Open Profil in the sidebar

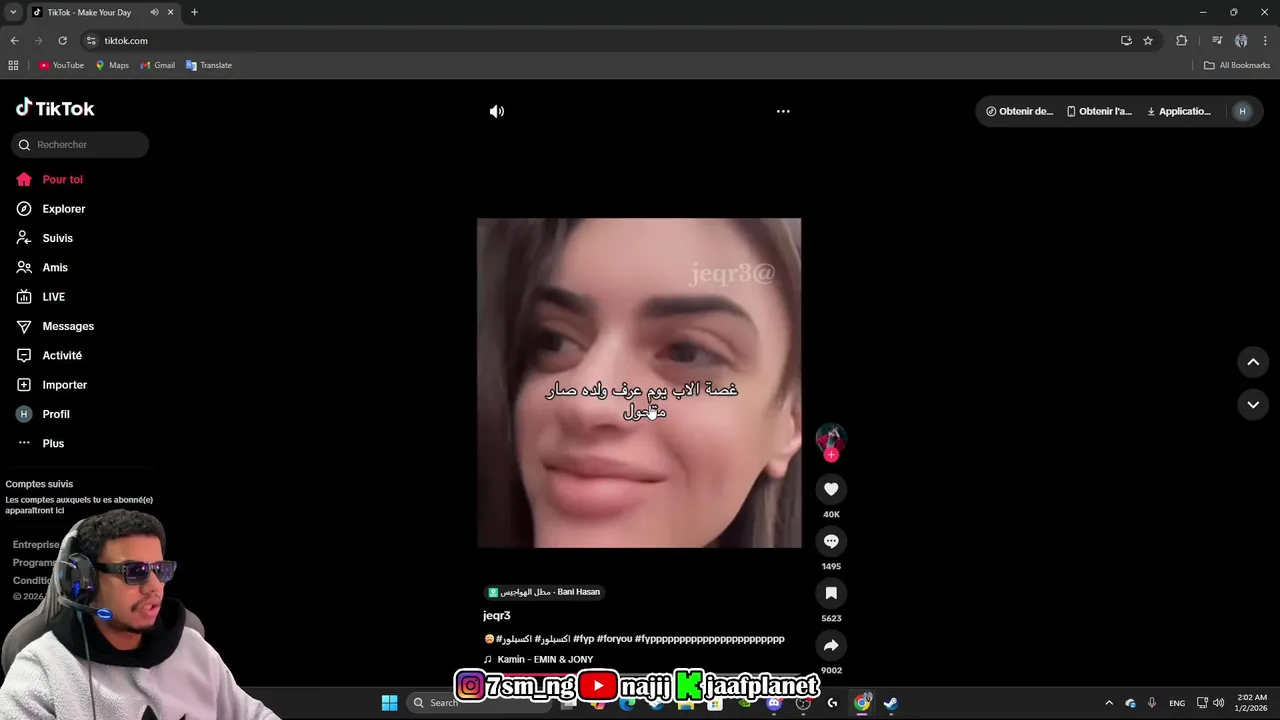click(43, 414)
